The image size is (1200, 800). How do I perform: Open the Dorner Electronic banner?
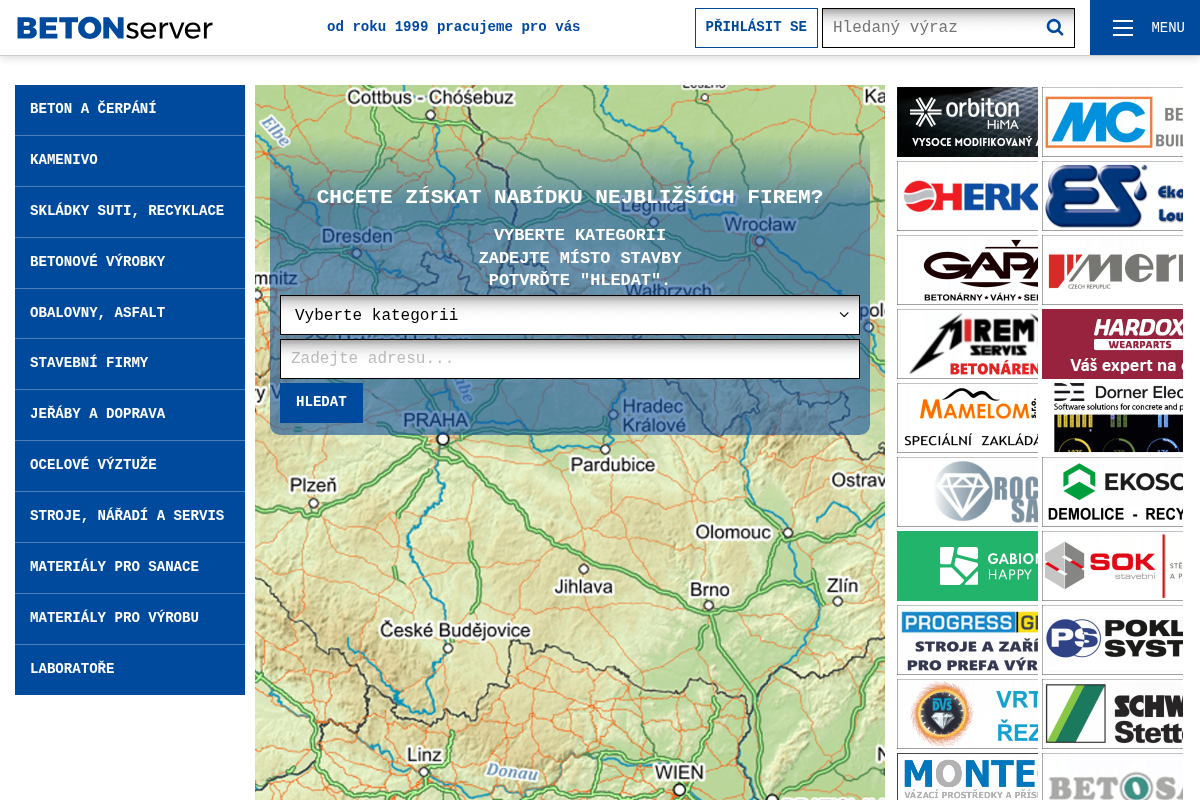point(1112,418)
